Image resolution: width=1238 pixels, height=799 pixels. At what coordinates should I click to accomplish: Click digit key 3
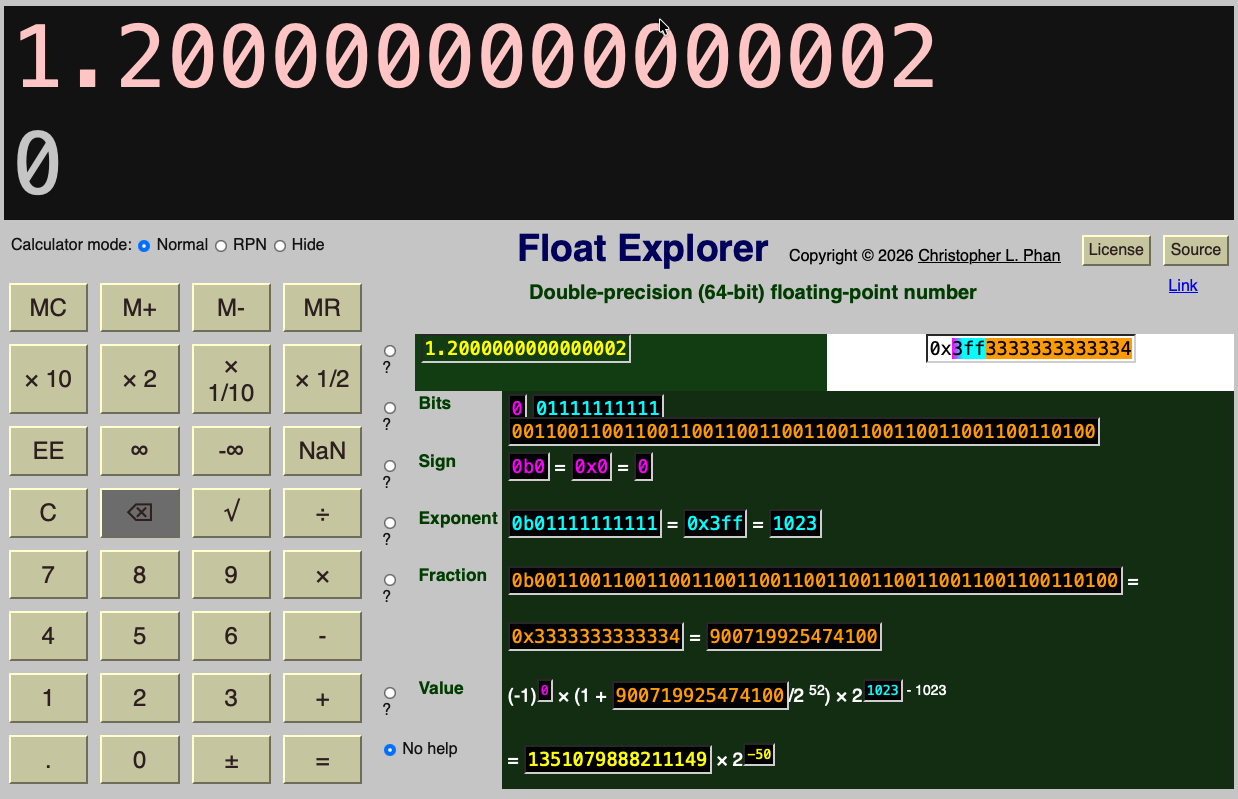(231, 698)
